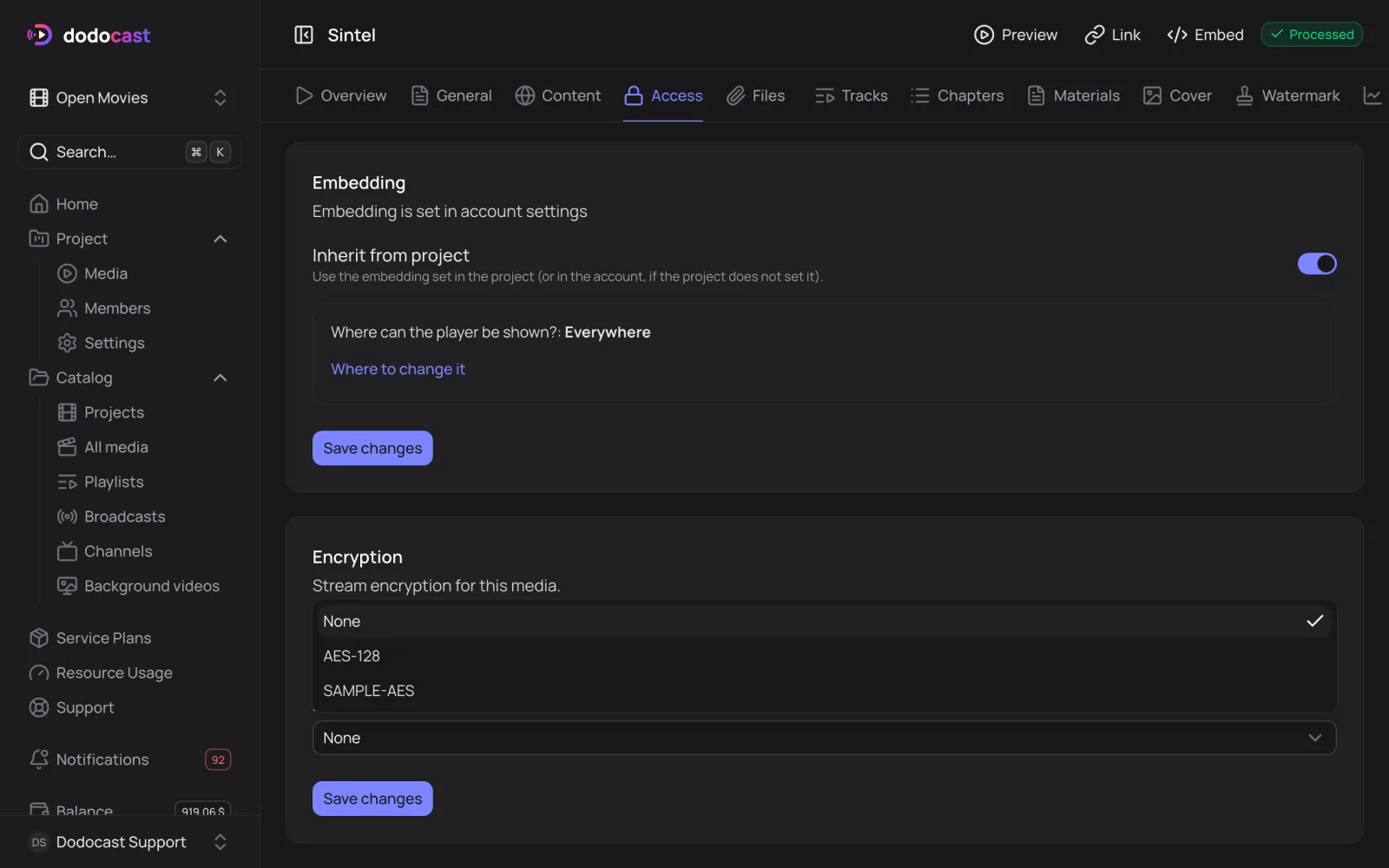
Task: Click the Playlists list icon
Action: (67, 482)
